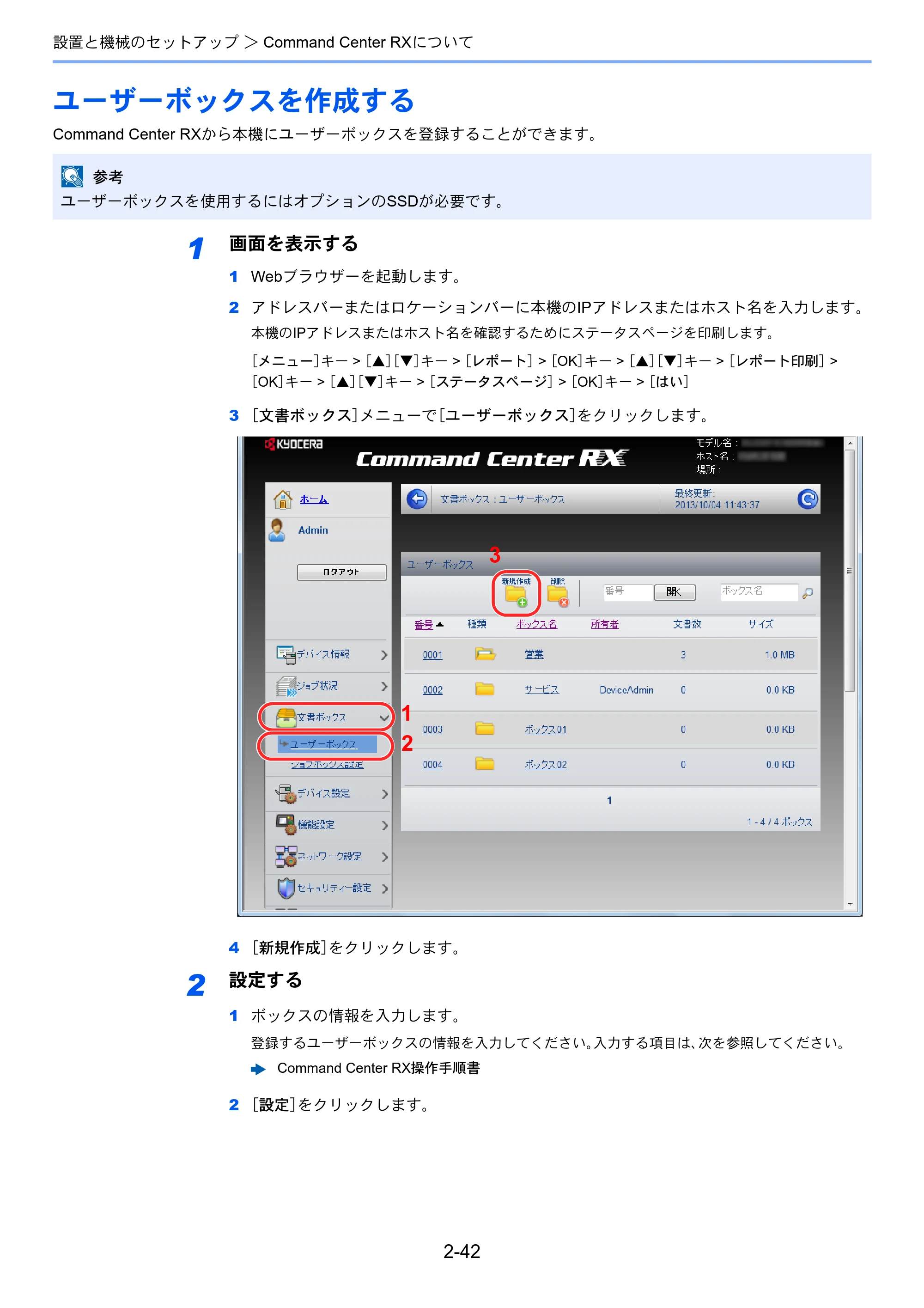Click the 文書ボックス icon

point(286,717)
